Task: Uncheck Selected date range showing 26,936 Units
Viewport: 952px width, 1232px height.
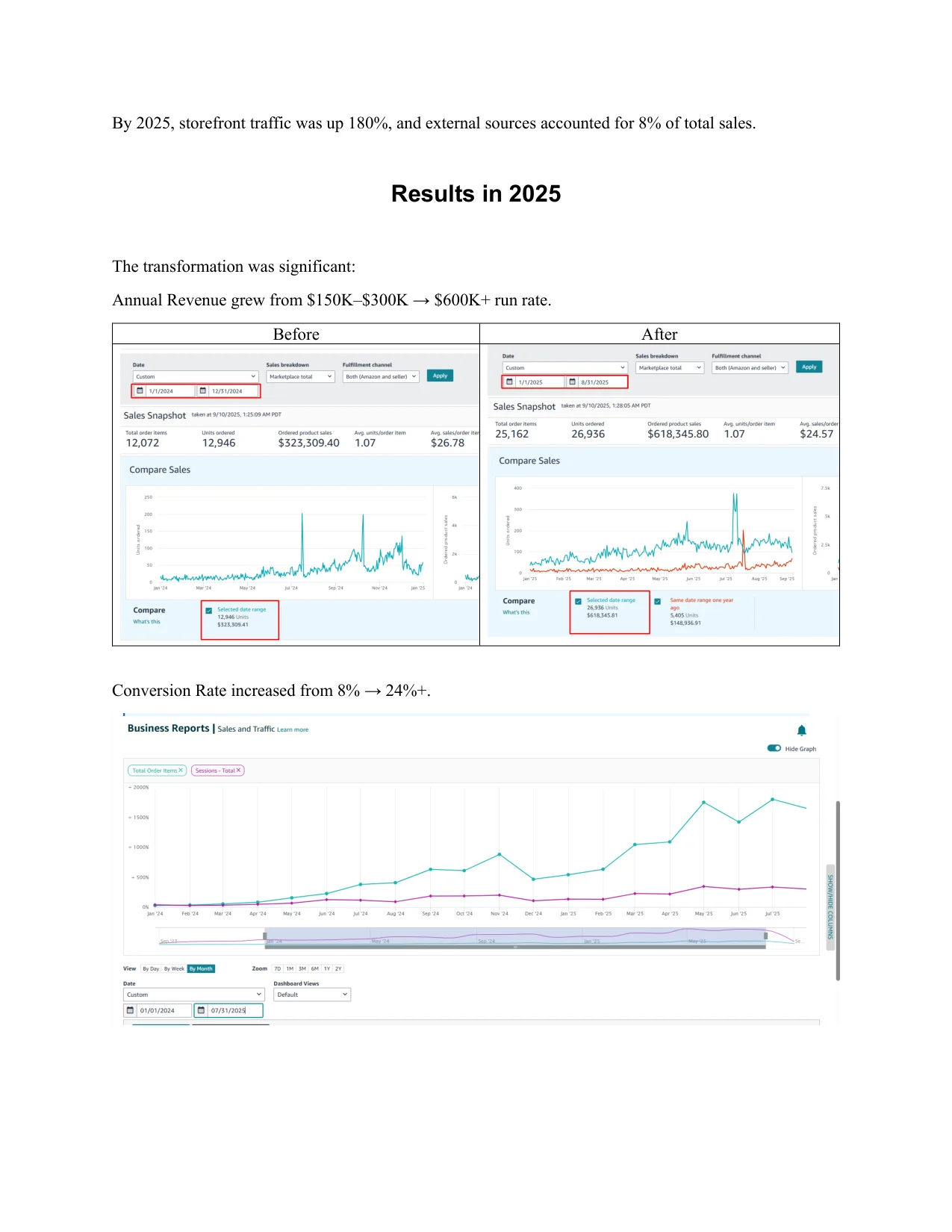Action: pos(578,601)
